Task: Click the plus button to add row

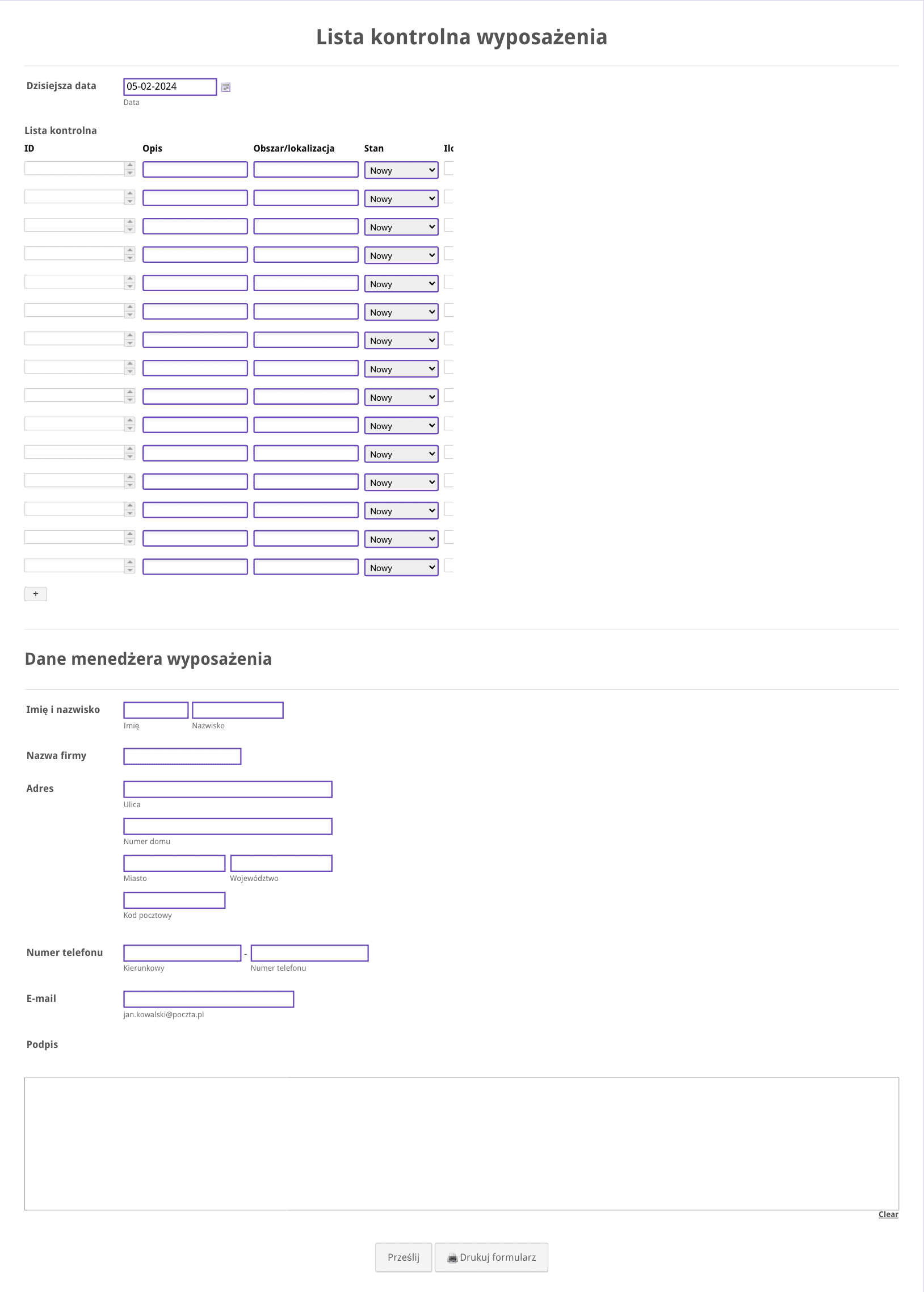Action: [x=35, y=594]
